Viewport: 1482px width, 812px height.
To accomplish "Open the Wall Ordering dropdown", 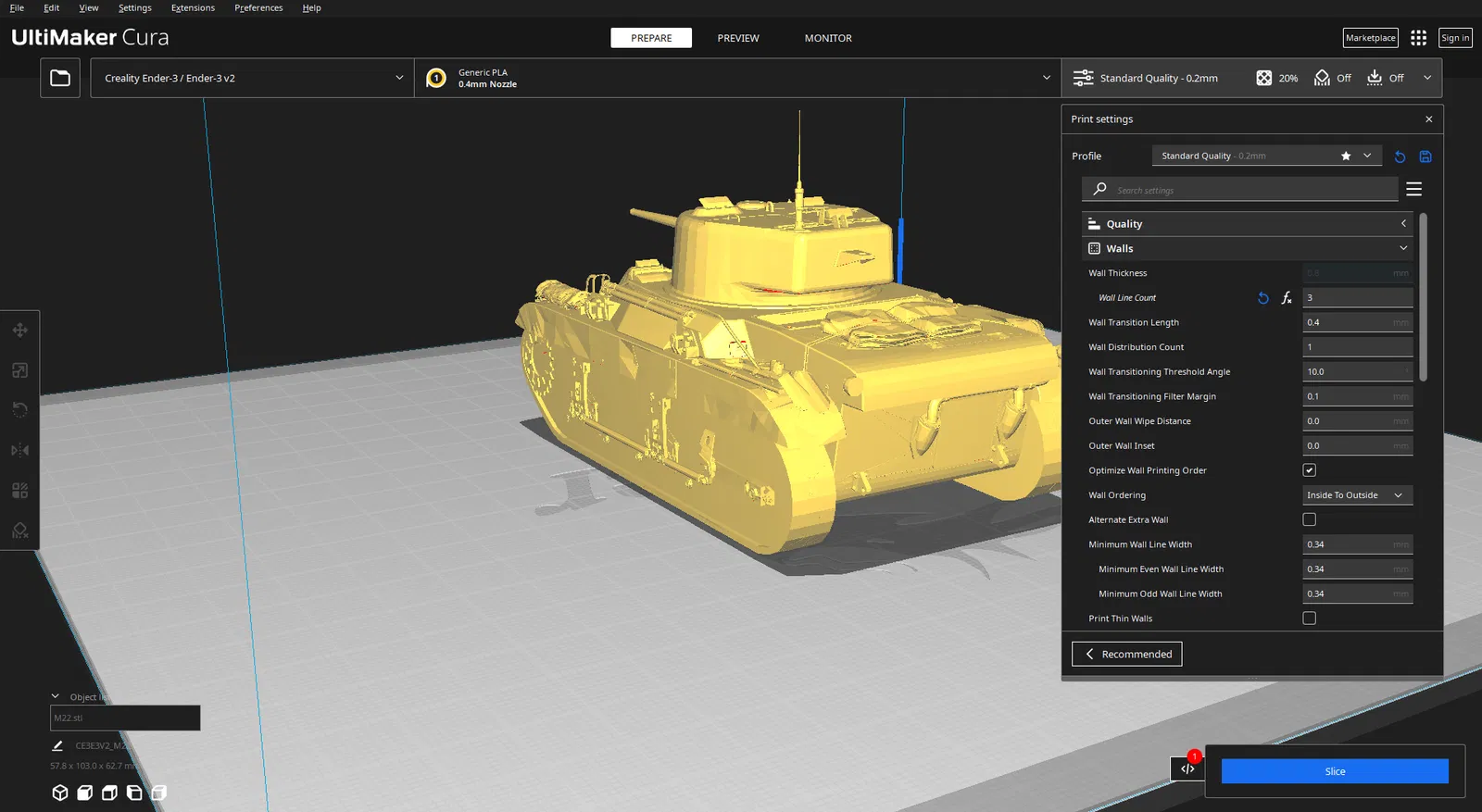I will (x=1358, y=495).
